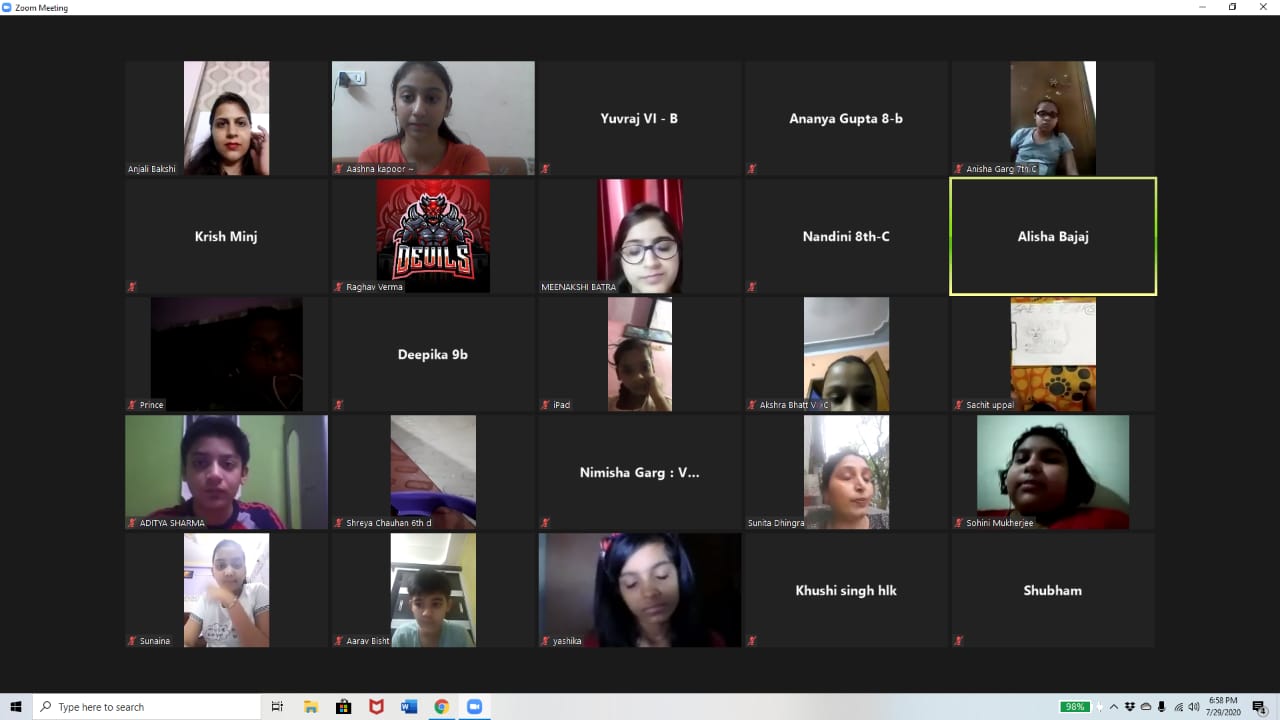This screenshot has width=1280, height=720.
Task: Launch Microsoft Word from taskbar
Action: click(408, 707)
